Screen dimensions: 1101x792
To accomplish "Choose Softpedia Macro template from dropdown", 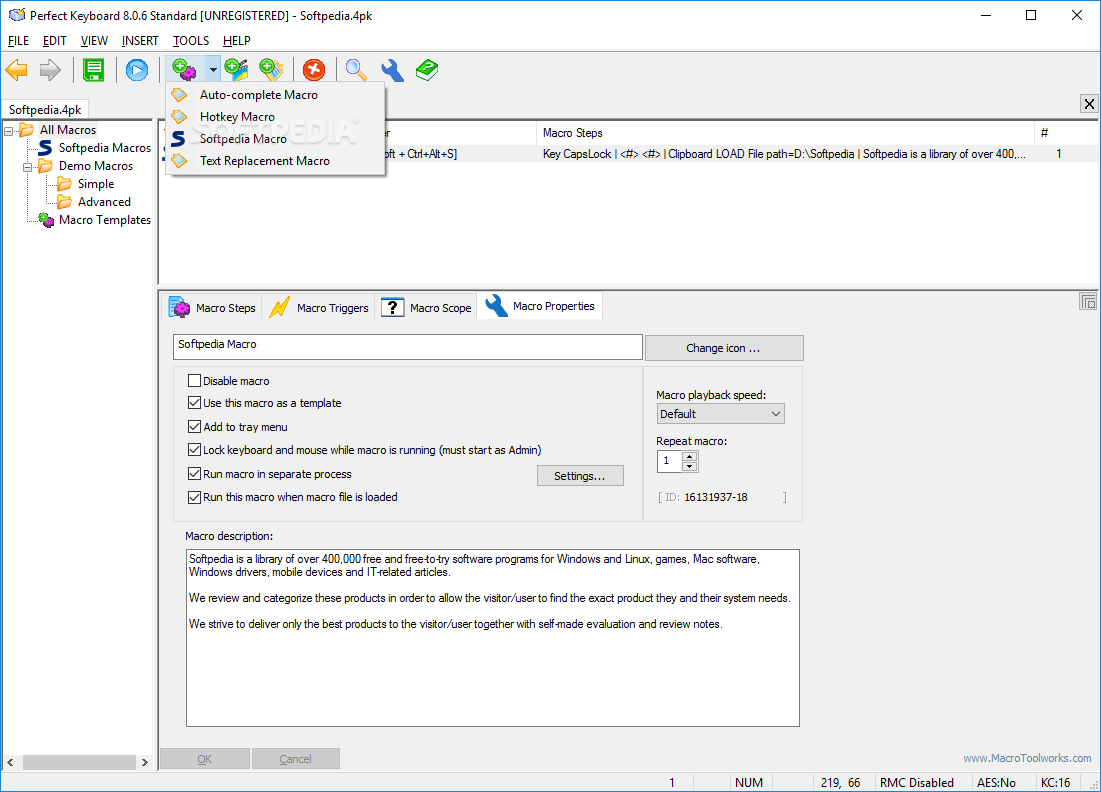I will (x=276, y=139).
